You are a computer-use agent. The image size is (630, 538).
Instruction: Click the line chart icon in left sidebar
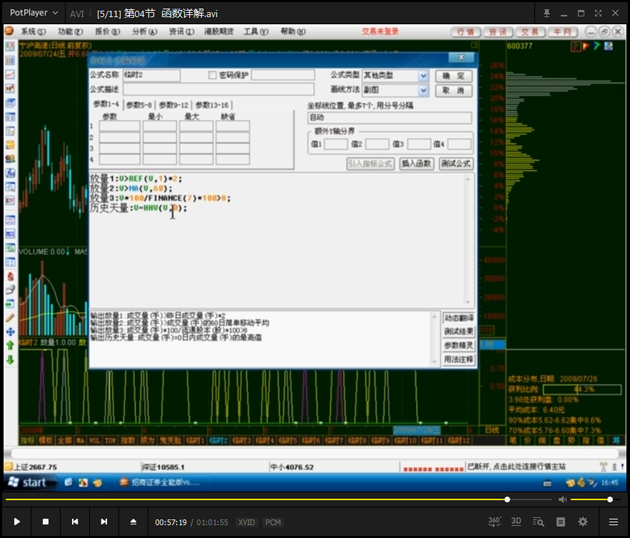(10, 75)
